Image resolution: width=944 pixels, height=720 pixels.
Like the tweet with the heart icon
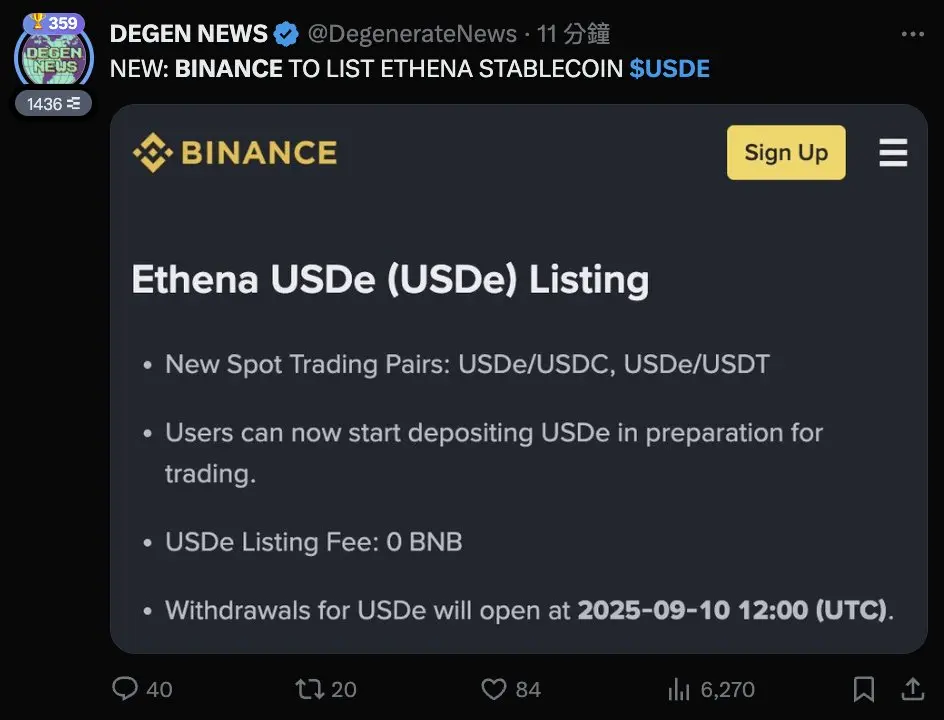494,689
